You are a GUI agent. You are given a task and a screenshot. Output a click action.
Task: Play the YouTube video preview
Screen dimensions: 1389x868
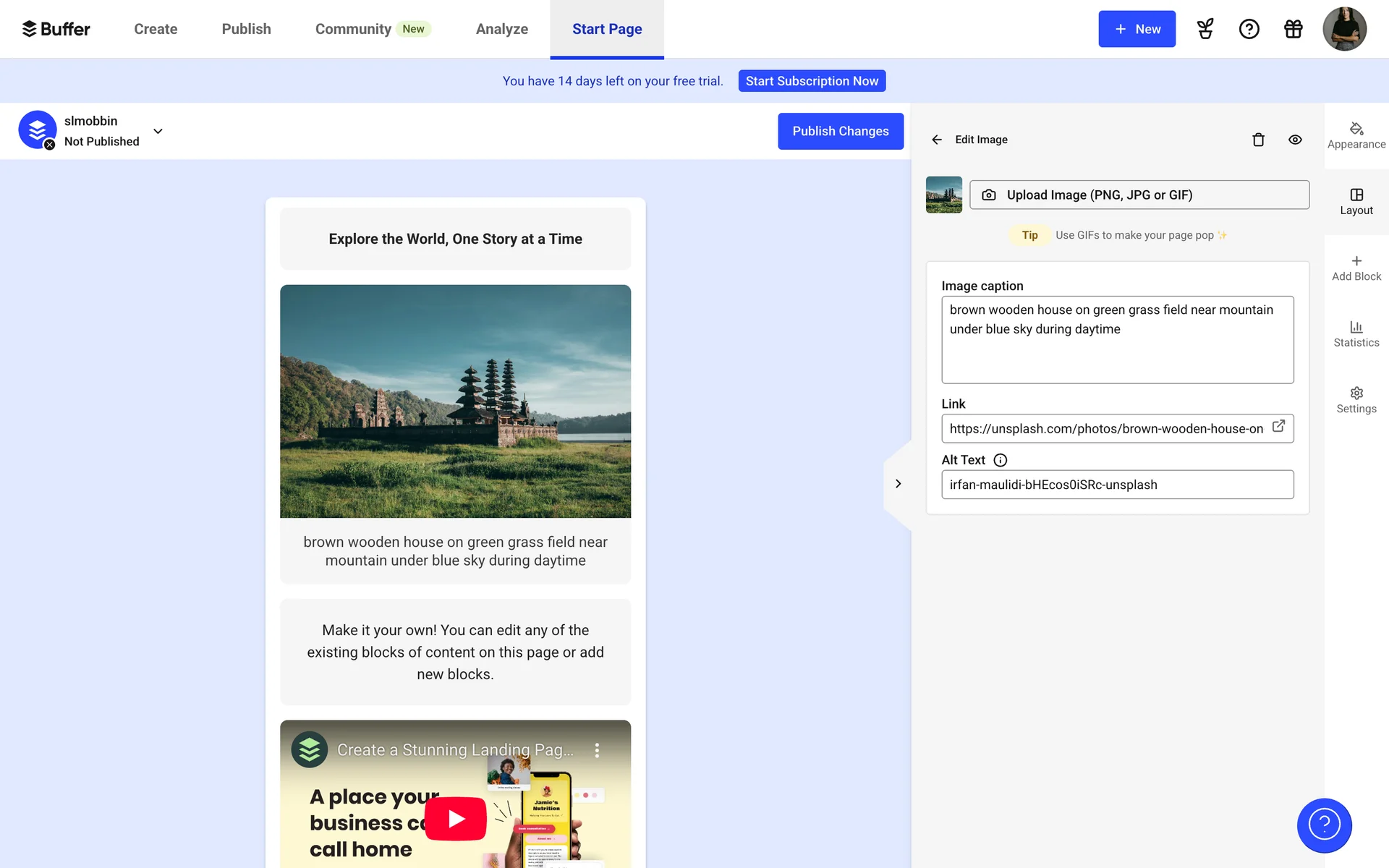(455, 818)
